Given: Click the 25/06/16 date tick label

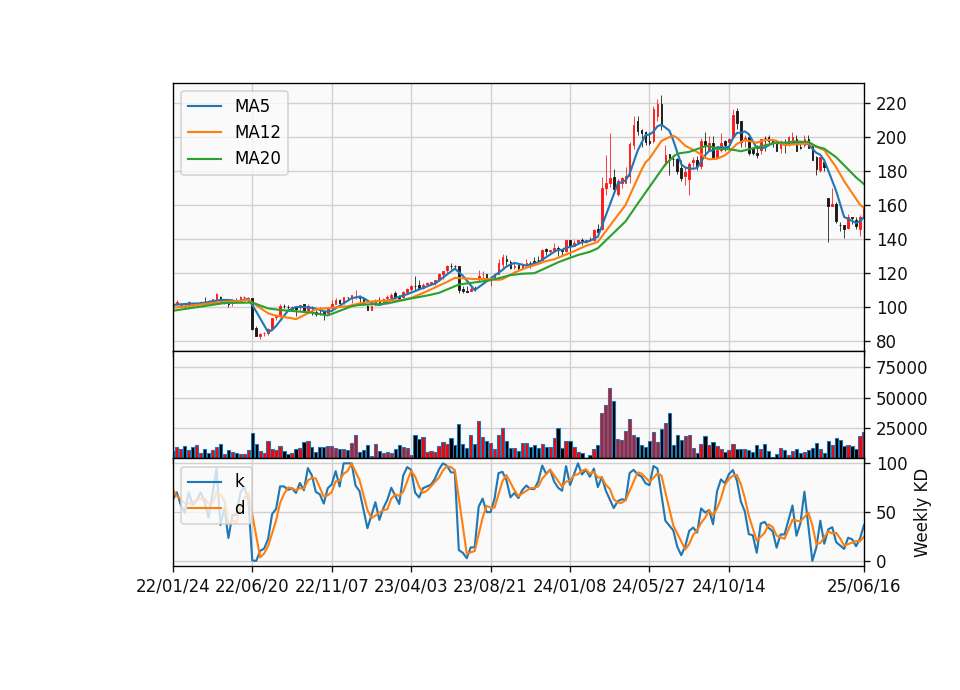Looking at the screenshot, I should click(x=864, y=586).
